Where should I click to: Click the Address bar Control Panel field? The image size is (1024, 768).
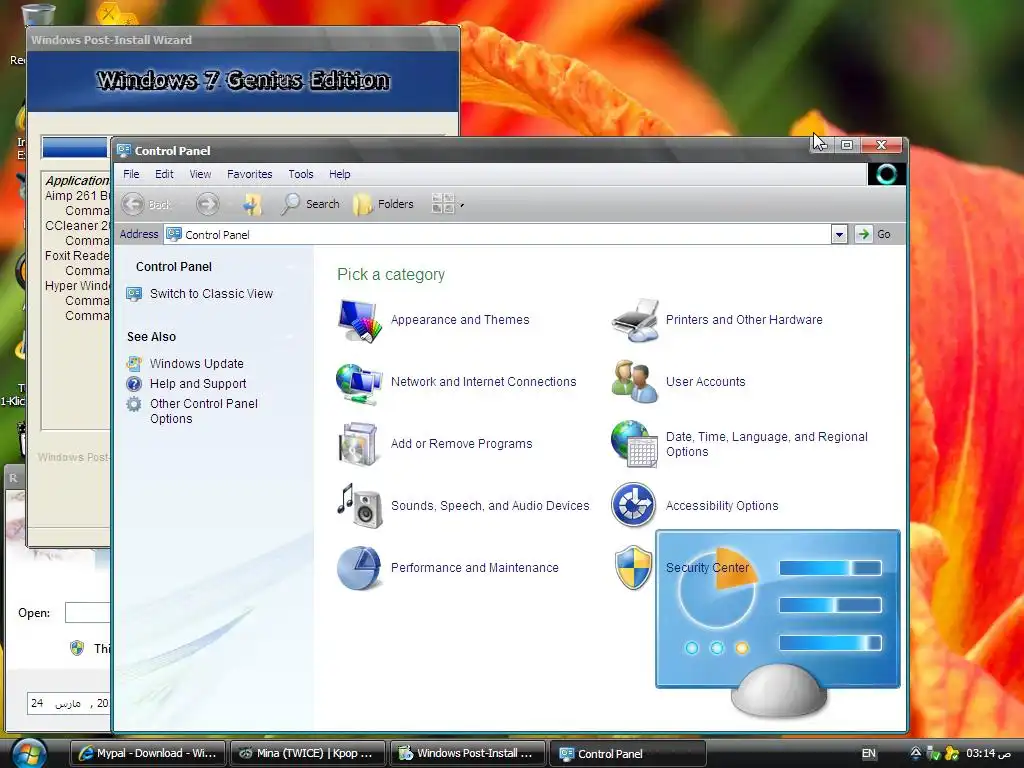click(498, 234)
